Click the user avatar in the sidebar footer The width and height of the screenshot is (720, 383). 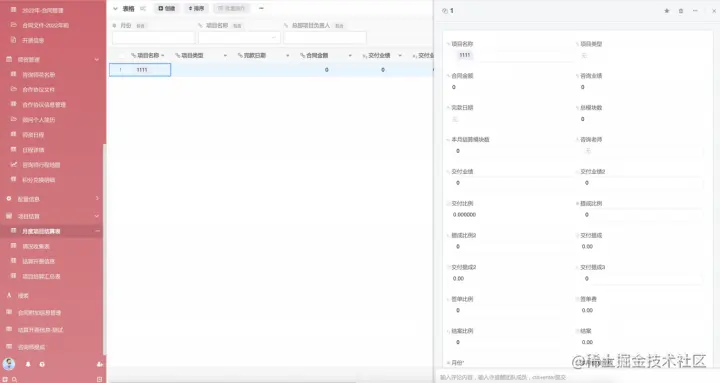click(x=9, y=364)
